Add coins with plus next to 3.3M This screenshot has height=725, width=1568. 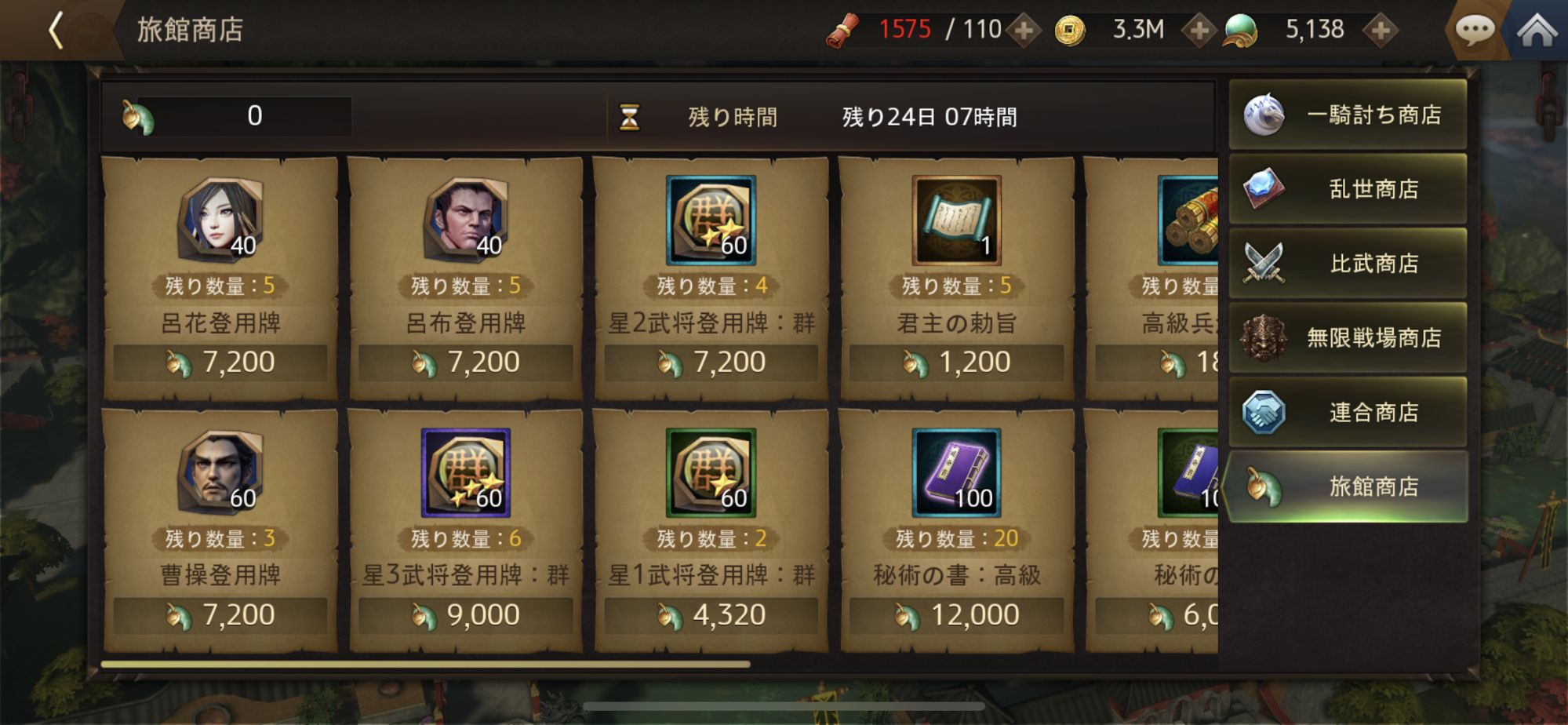1199,31
